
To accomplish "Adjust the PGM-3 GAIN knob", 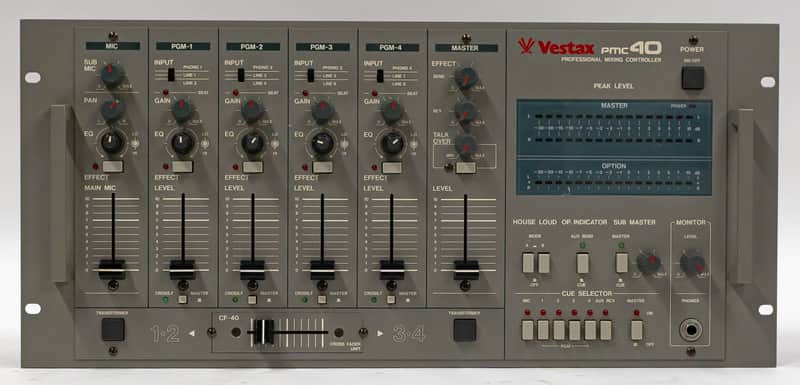I will [x=322, y=110].
